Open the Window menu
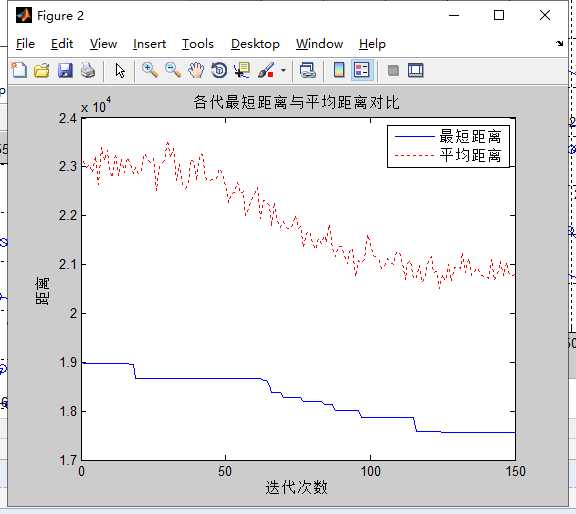The height and width of the screenshot is (514, 576). click(x=319, y=44)
